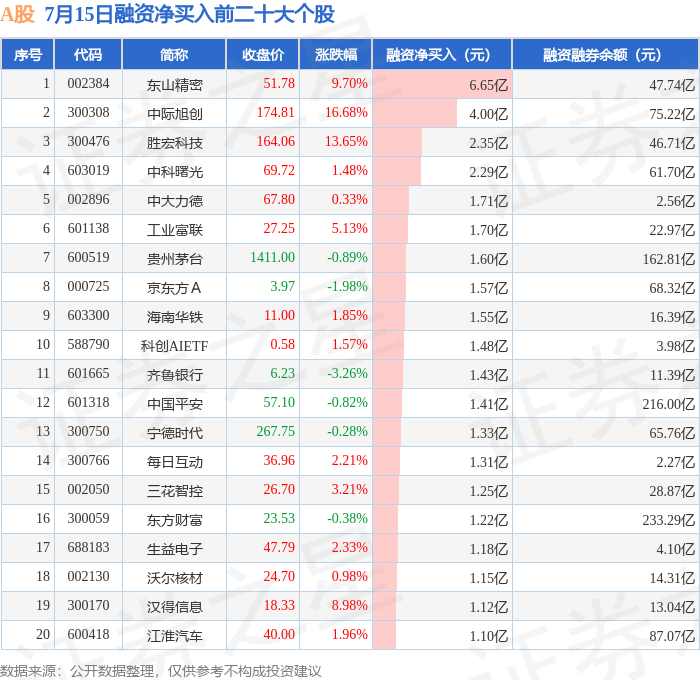Click closing price 67.80

pos(279,200)
